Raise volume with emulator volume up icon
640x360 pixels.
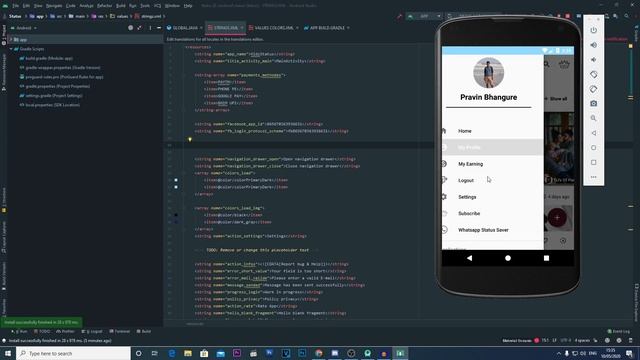593,45
